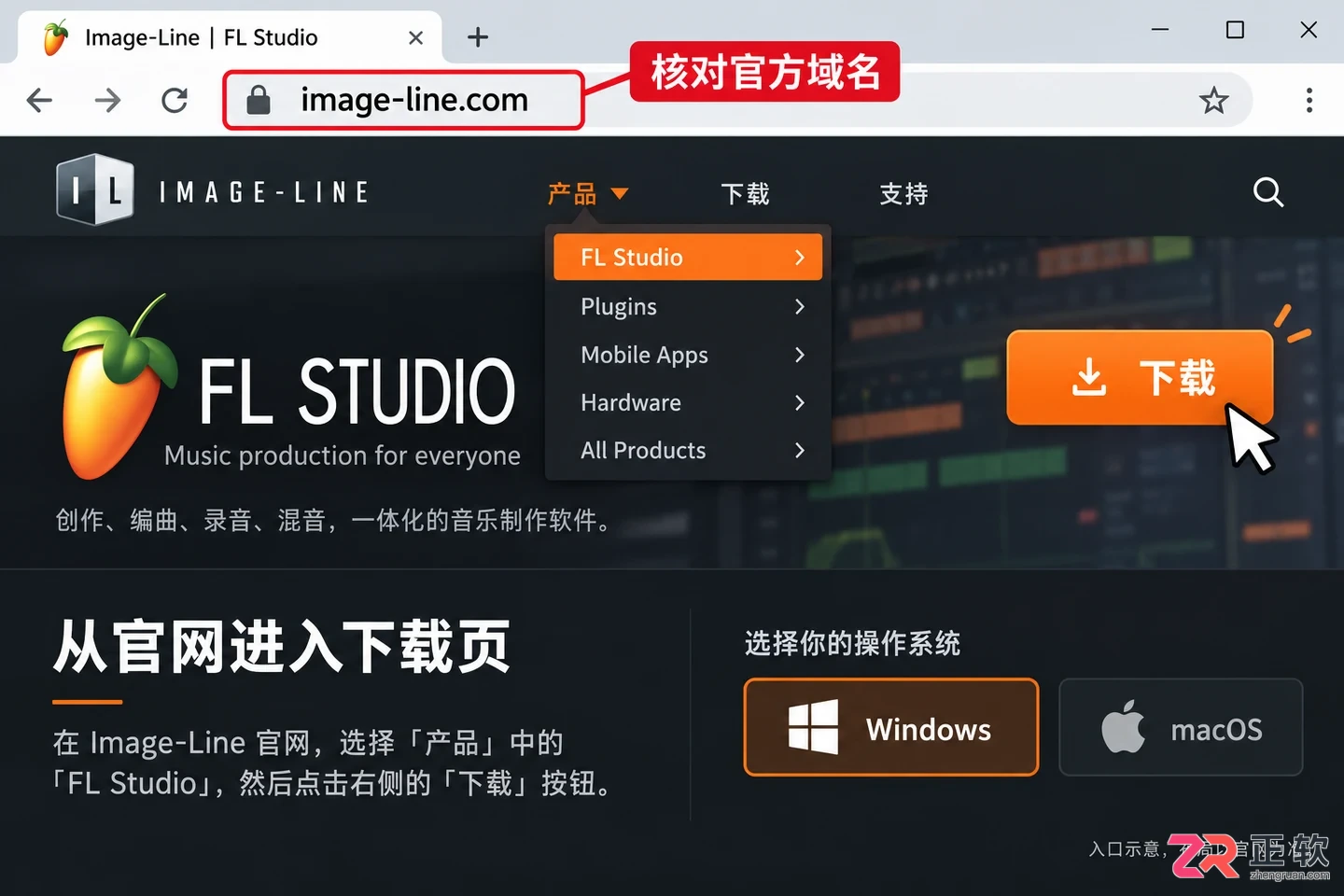Click the heading 选择你的操作系统
1344x896 pixels.
[x=852, y=643]
